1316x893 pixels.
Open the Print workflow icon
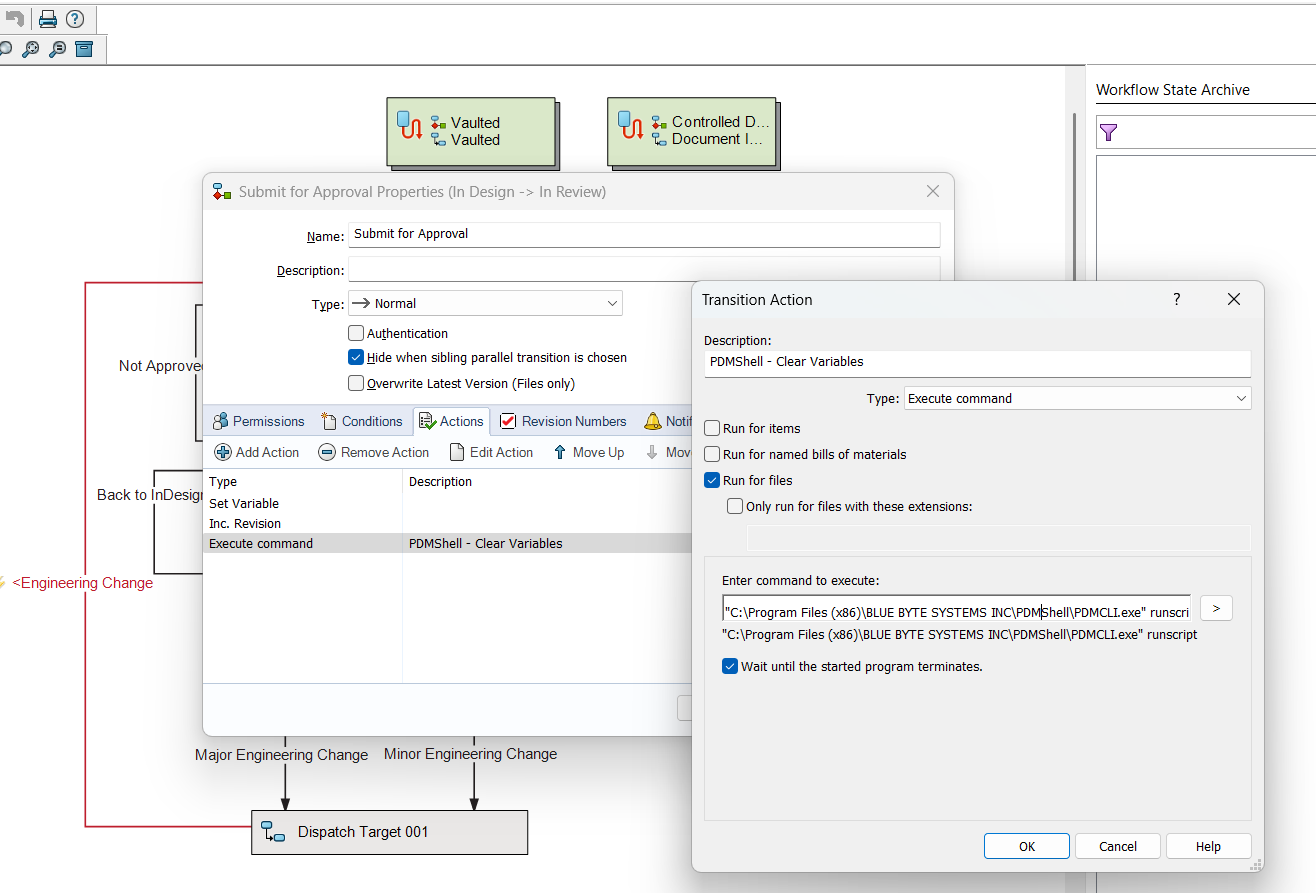pyautogui.click(x=47, y=17)
